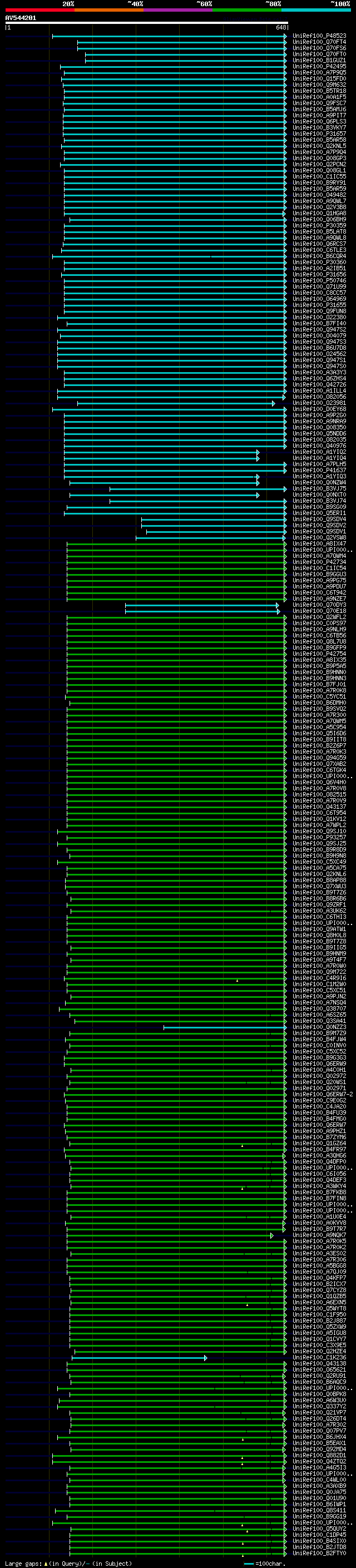Screen dimensions: 356x1568
Task: Click the purple ~60% identity legend segment
Action: tap(177, 10)
